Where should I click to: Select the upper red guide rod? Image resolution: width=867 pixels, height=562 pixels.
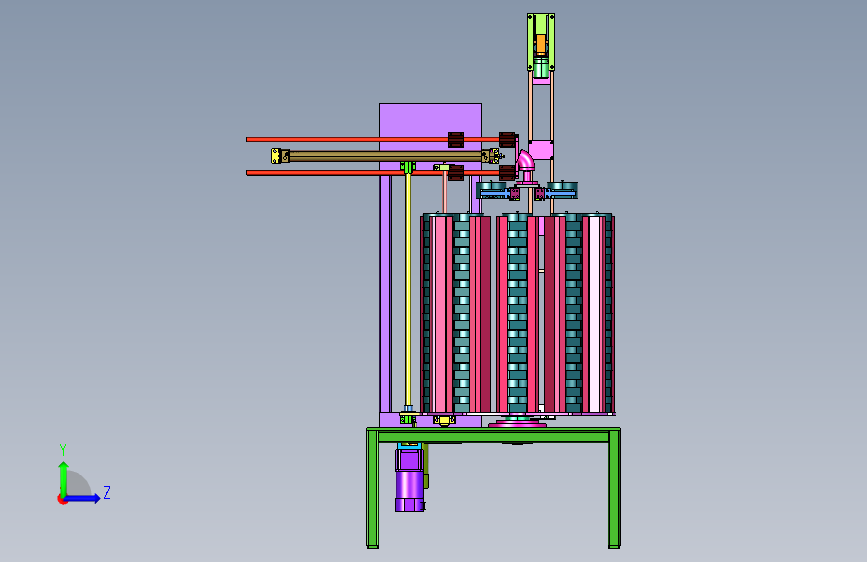point(373,139)
